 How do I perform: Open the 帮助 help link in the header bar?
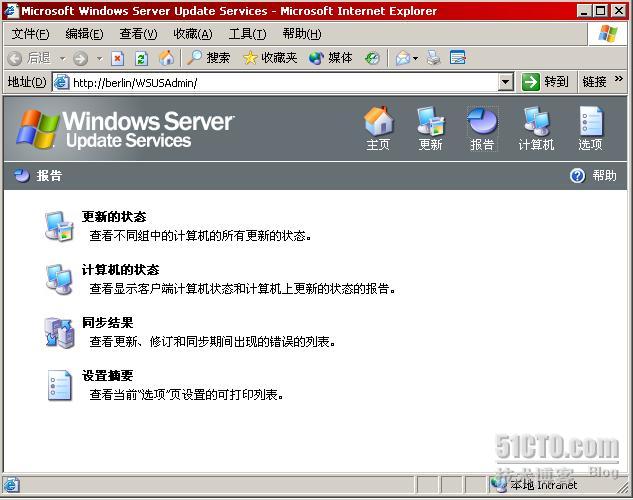coord(604,176)
